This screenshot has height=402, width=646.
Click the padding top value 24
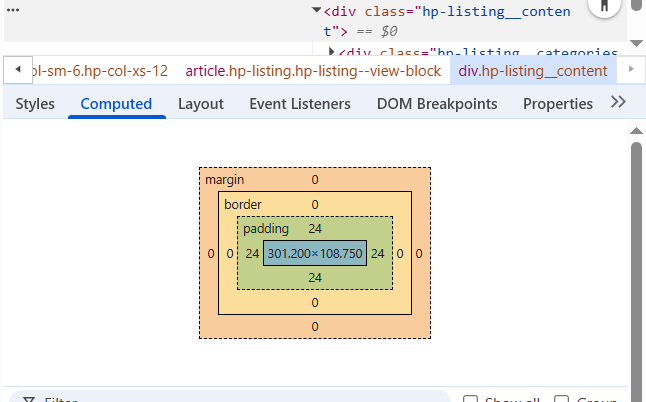(315, 229)
